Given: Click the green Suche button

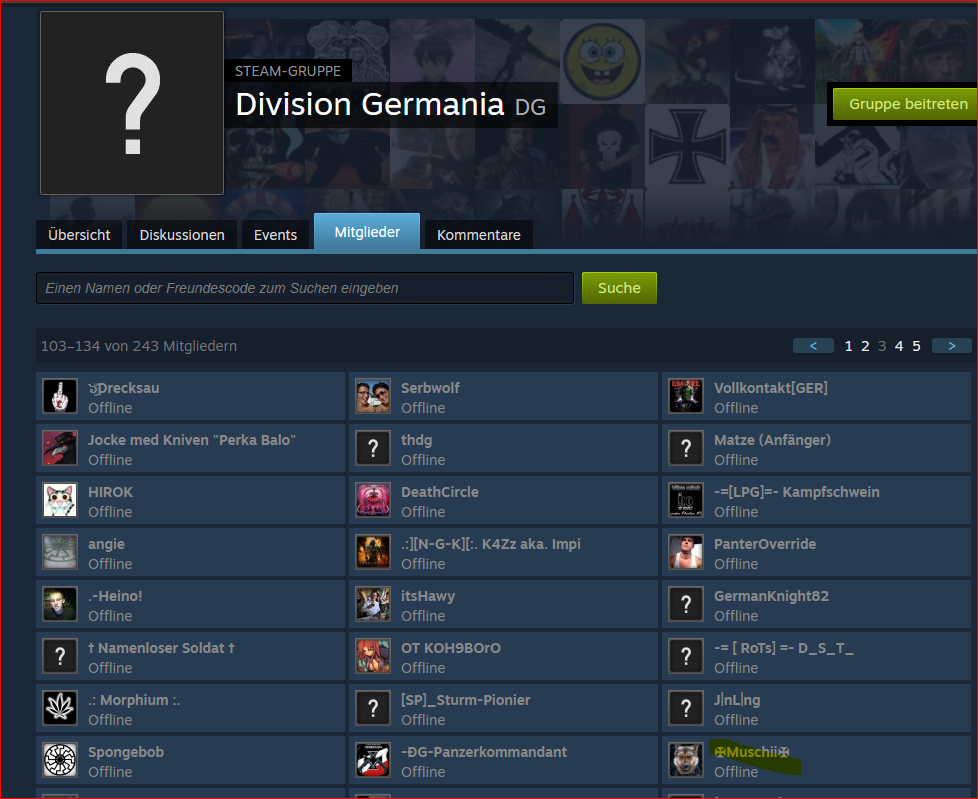Looking at the screenshot, I should (x=619, y=288).
